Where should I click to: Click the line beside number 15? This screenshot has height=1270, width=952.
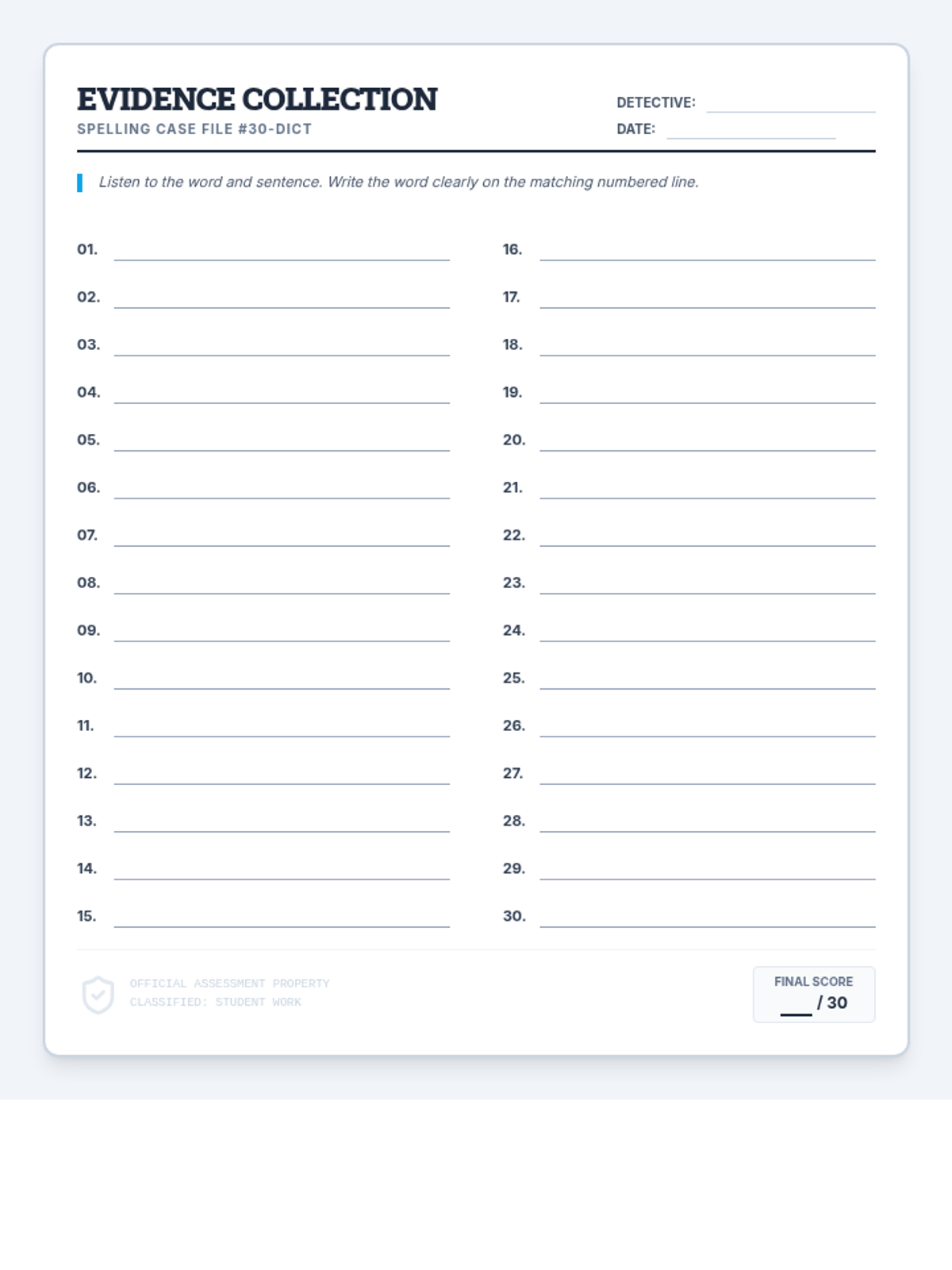click(282, 919)
